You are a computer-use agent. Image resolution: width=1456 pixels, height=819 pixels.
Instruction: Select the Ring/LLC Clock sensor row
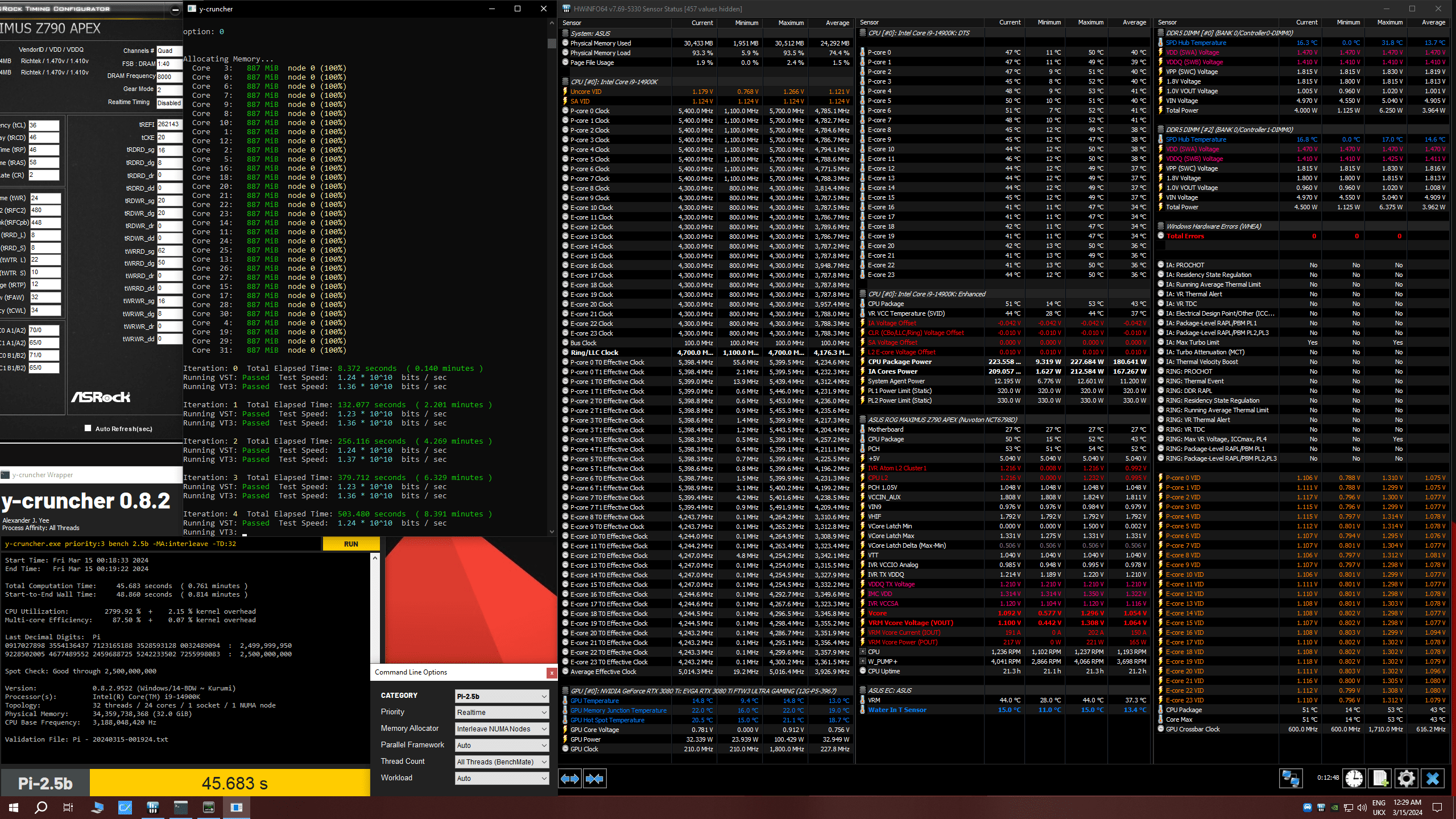coord(706,353)
